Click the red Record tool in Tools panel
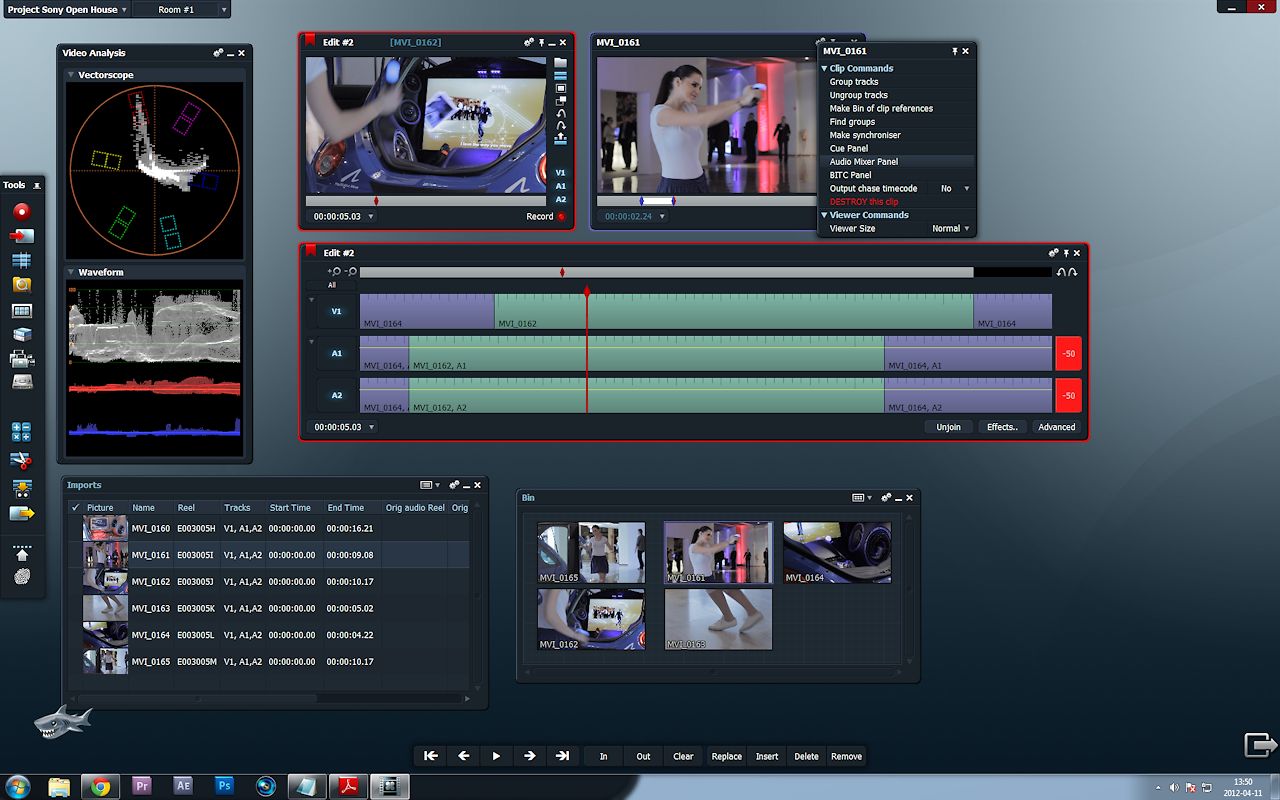The width and height of the screenshot is (1280, 800). tap(21, 211)
